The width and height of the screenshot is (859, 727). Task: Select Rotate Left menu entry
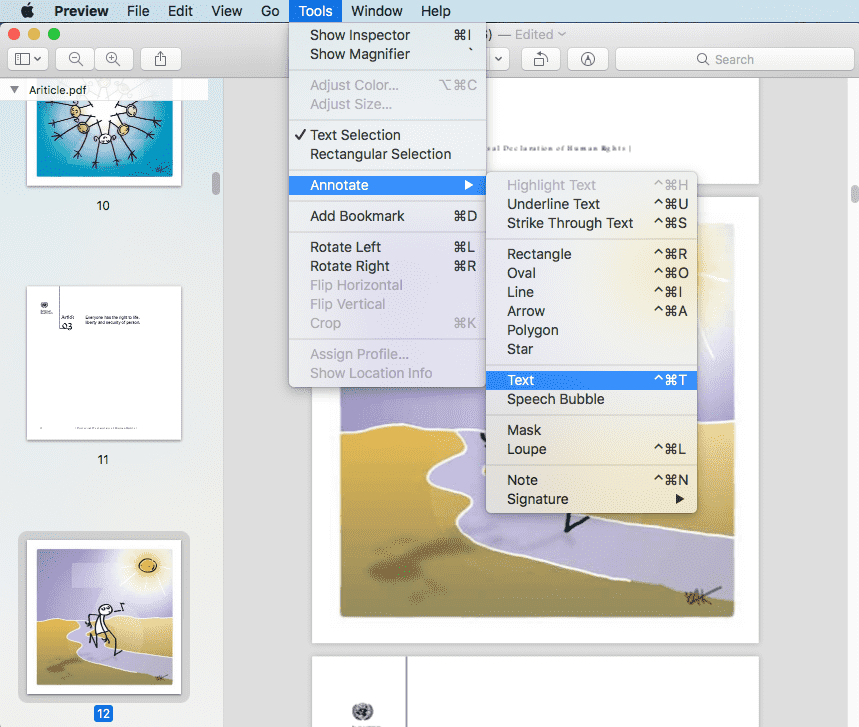click(345, 247)
